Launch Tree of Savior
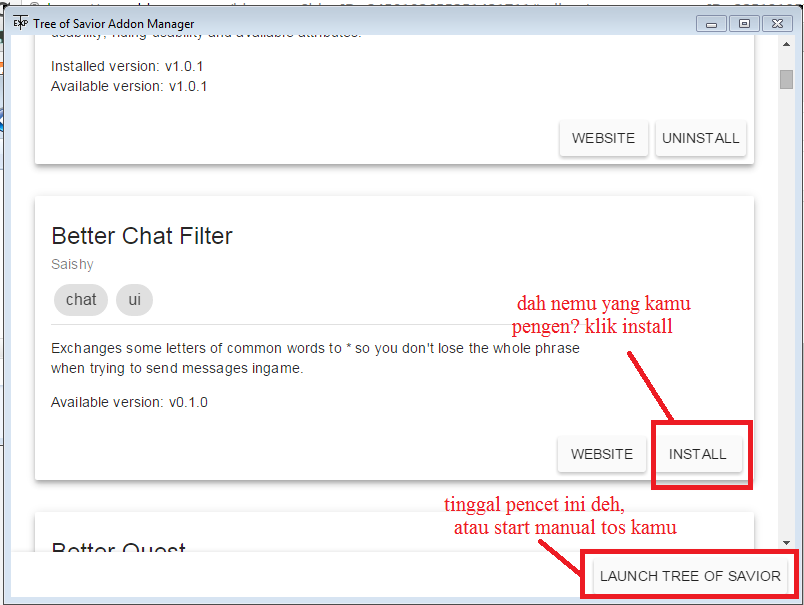Viewport: 804px width, 605px height. pos(690,576)
